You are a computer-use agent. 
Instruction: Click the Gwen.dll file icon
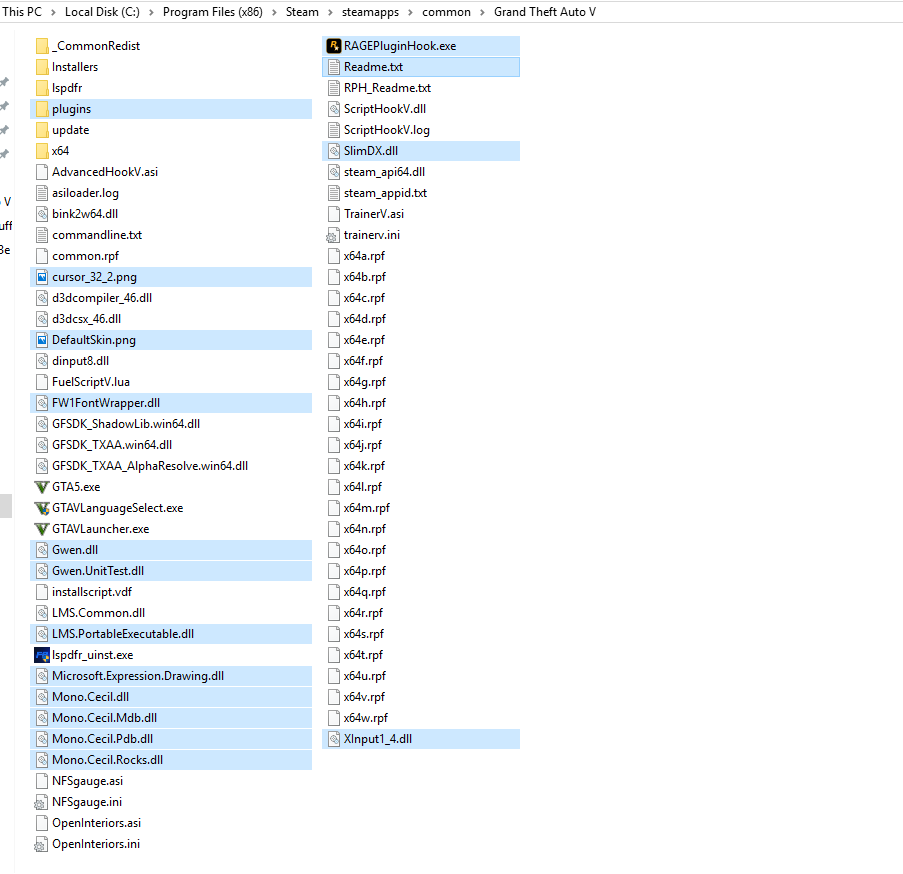click(41, 550)
